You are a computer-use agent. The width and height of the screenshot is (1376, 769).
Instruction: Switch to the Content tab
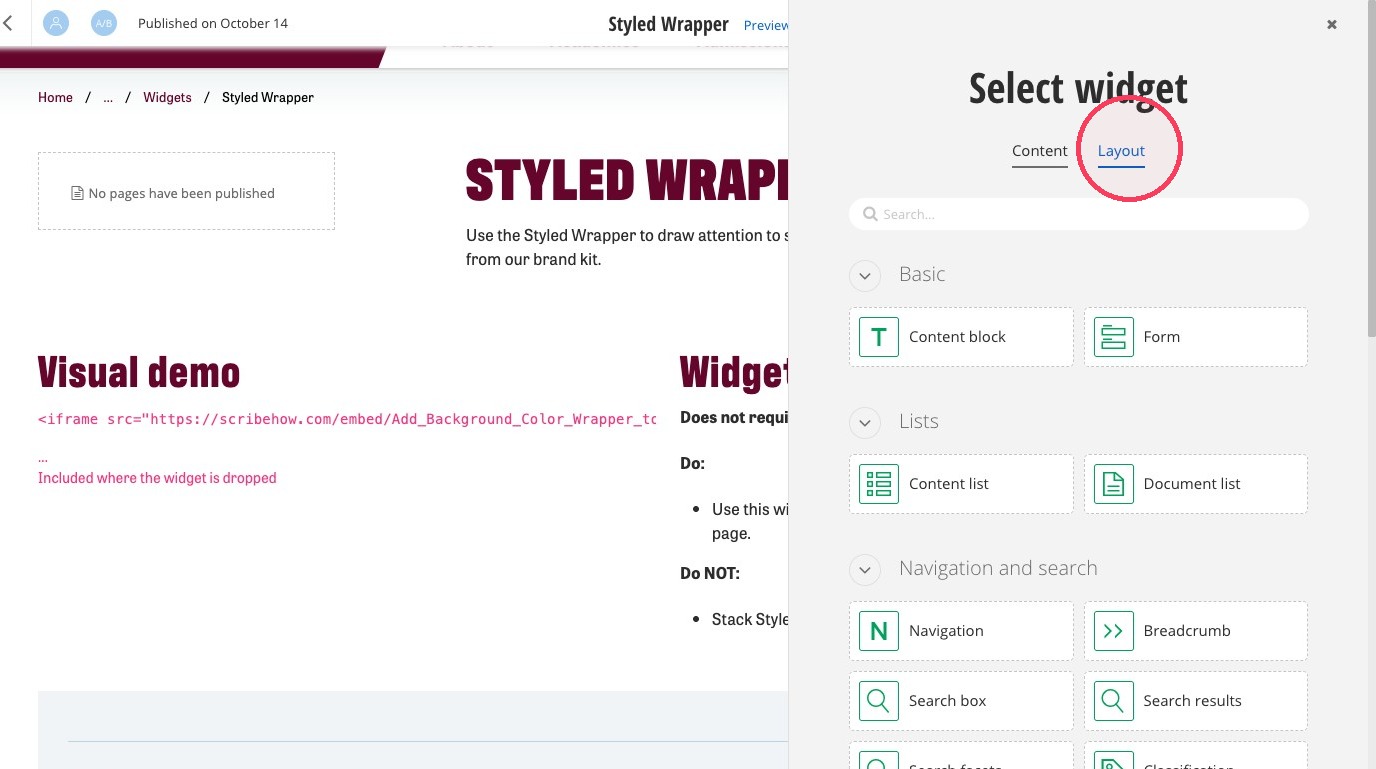click(x=1040, y=151)
